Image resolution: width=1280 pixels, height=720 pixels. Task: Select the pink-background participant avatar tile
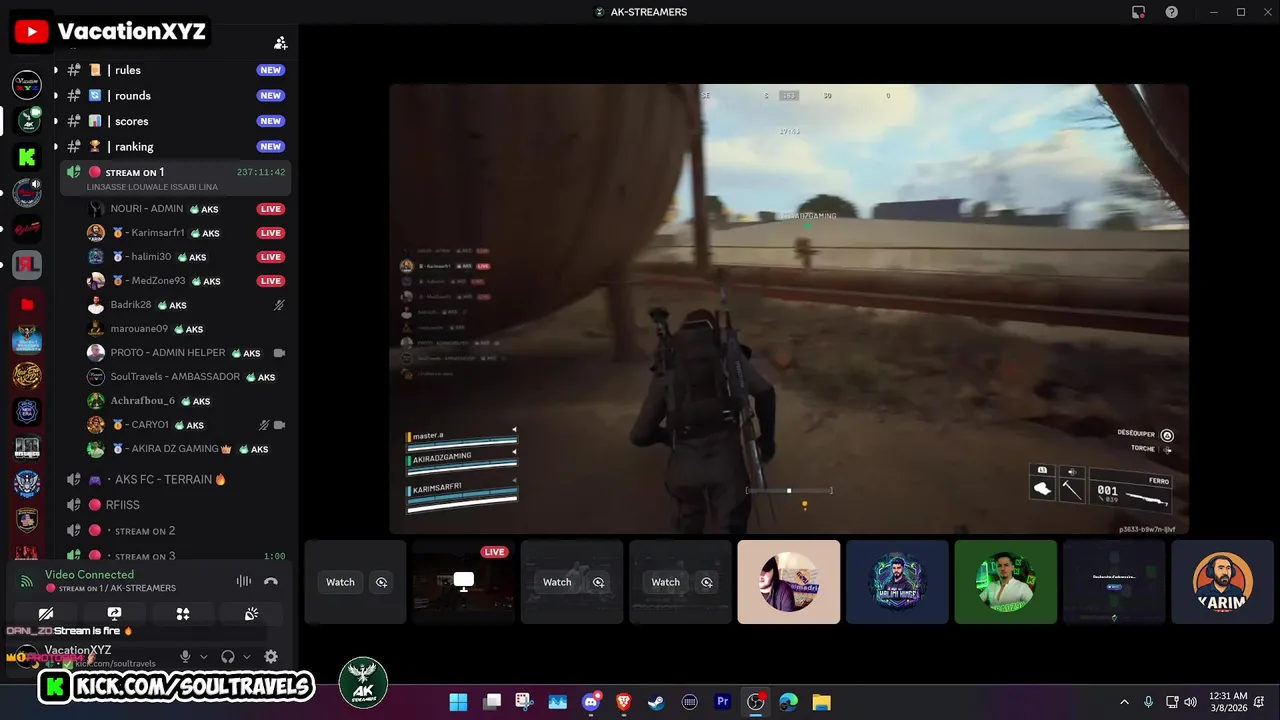click(x=789, y=582)
